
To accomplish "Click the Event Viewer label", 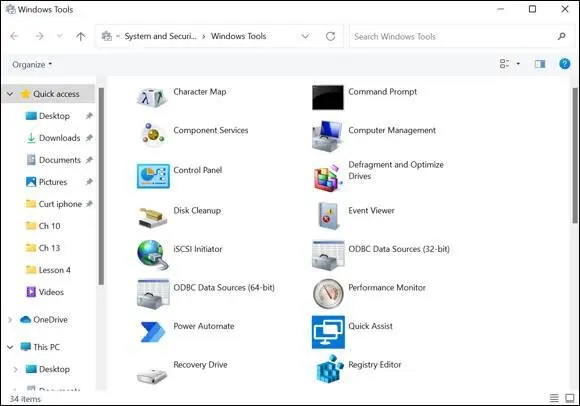I will pyautogui.click(x=371, y=211).
